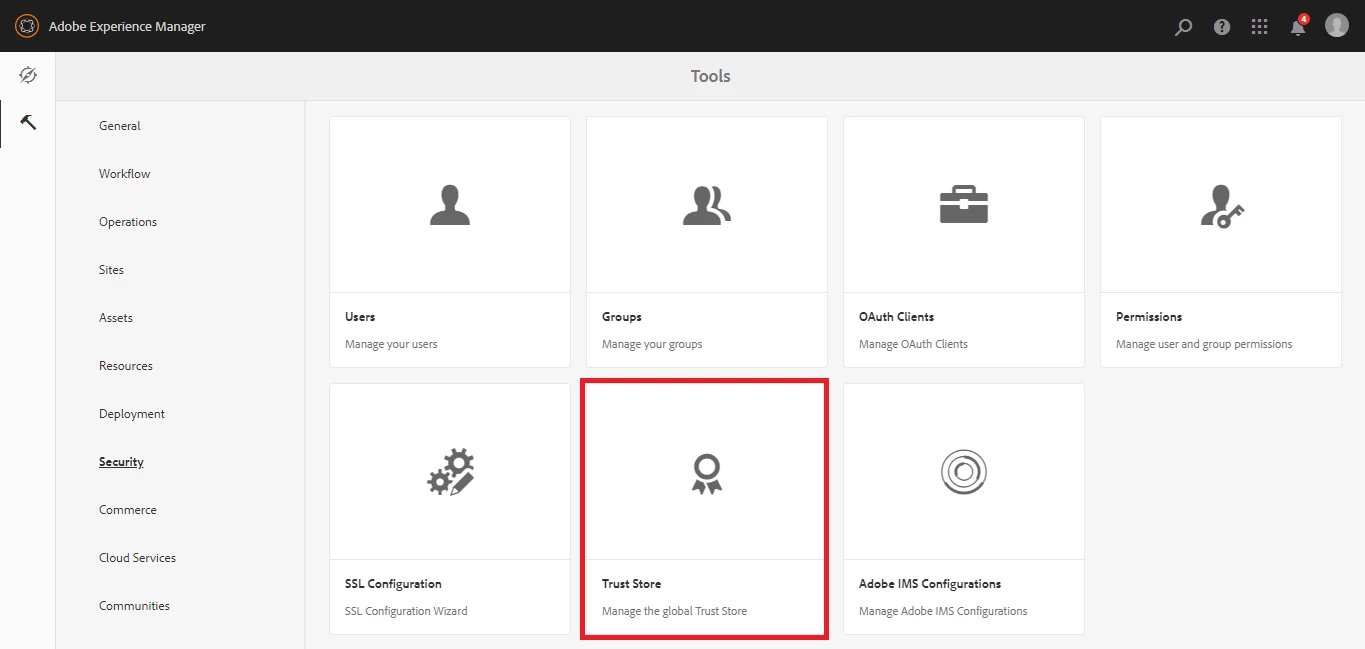
Task: Select the Navigation compass icon in rail
Action: tap(28, 76)
